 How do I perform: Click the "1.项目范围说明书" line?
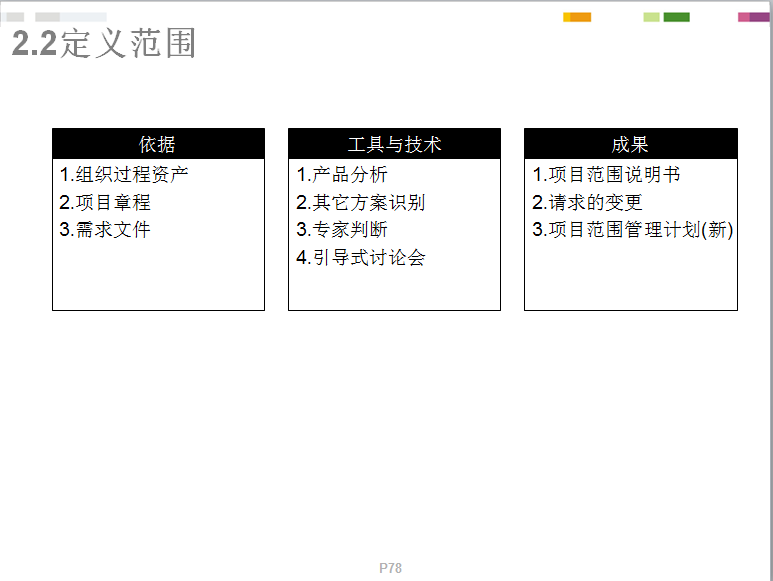(606, 174)
